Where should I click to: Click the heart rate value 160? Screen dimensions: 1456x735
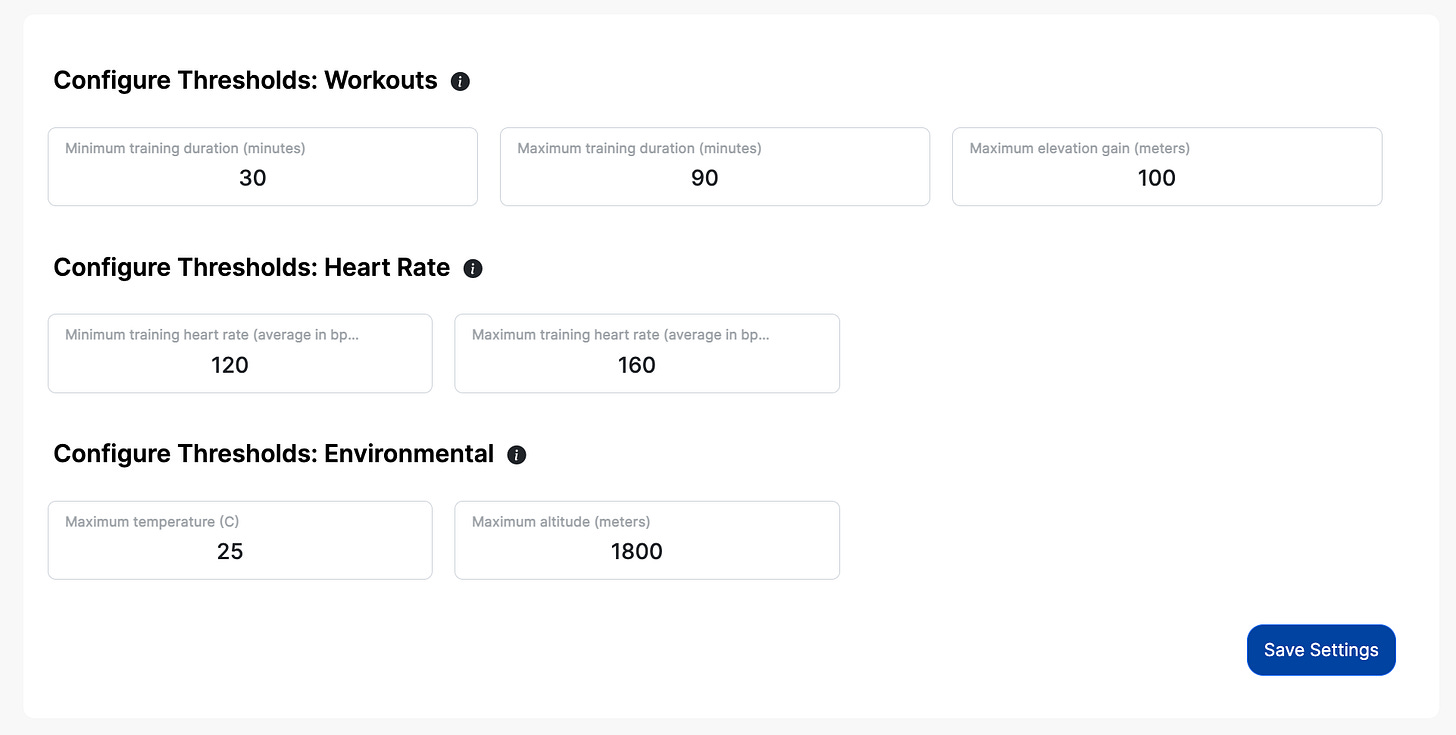point(636,365)
